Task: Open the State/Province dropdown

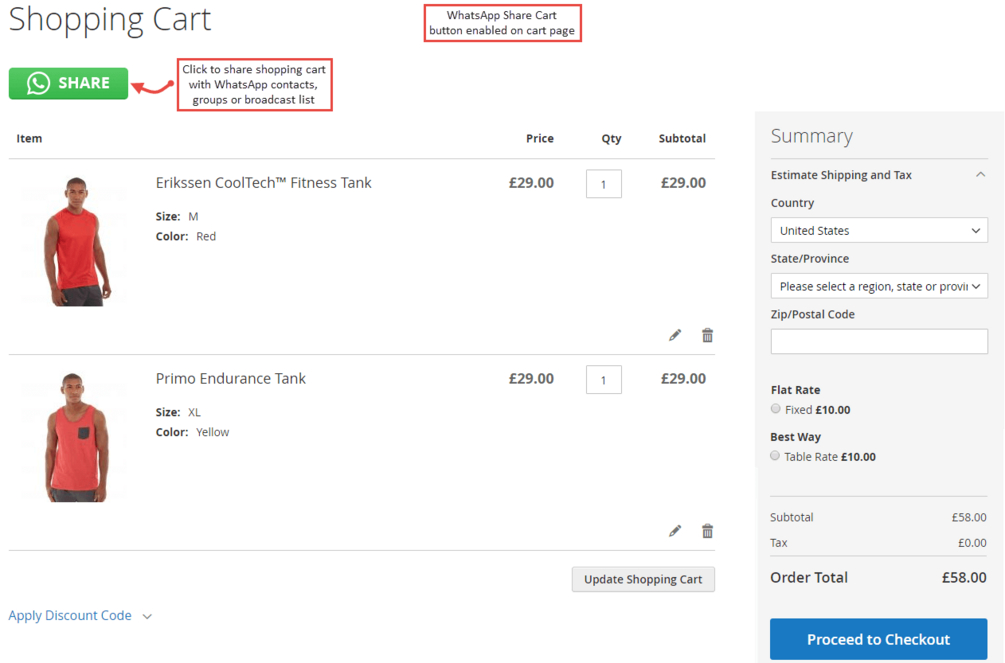Action: 878,287
